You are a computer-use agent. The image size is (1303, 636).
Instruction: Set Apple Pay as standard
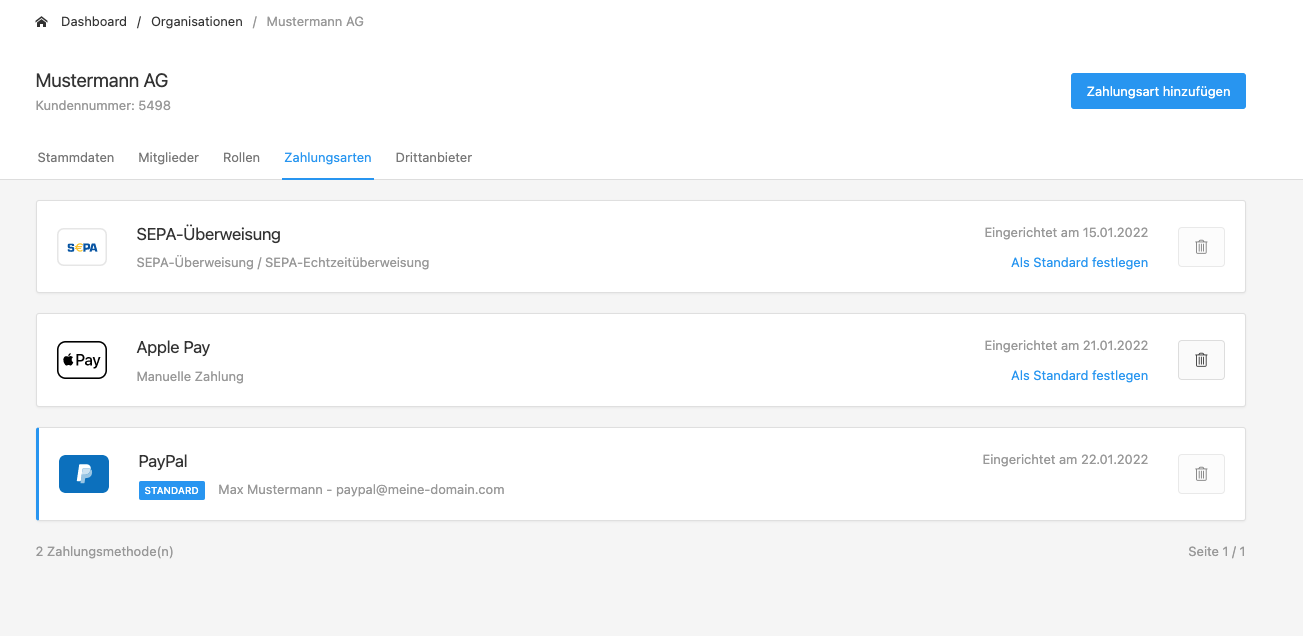[x=1079, y=376]
